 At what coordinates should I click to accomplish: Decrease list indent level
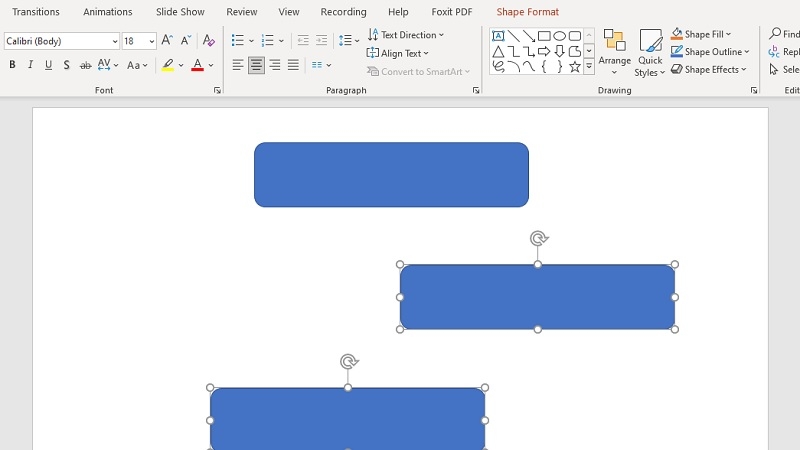[x=303, y=40]
